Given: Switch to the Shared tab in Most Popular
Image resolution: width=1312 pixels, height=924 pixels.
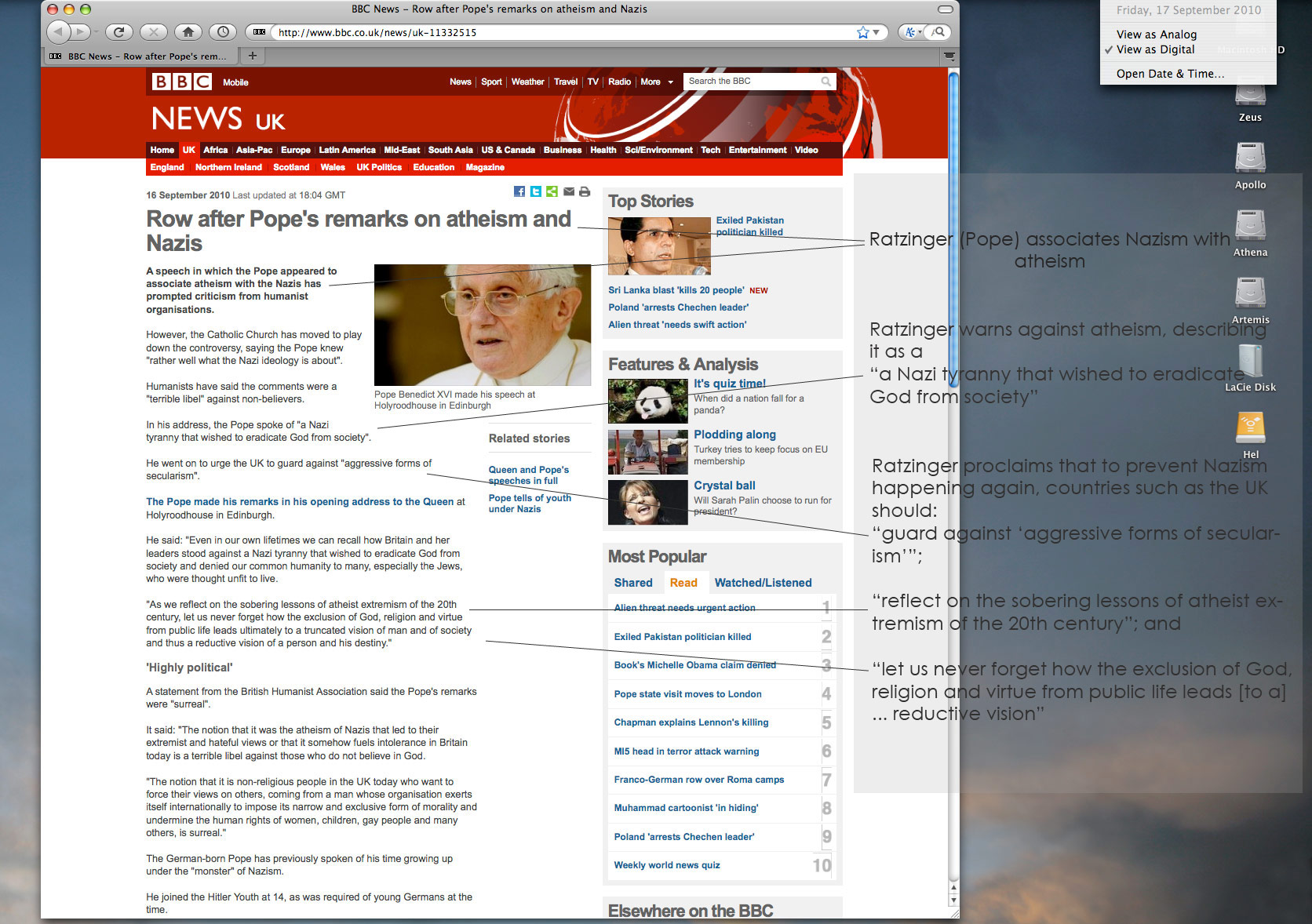Looking at the screenshot, I should pos(633,583).
